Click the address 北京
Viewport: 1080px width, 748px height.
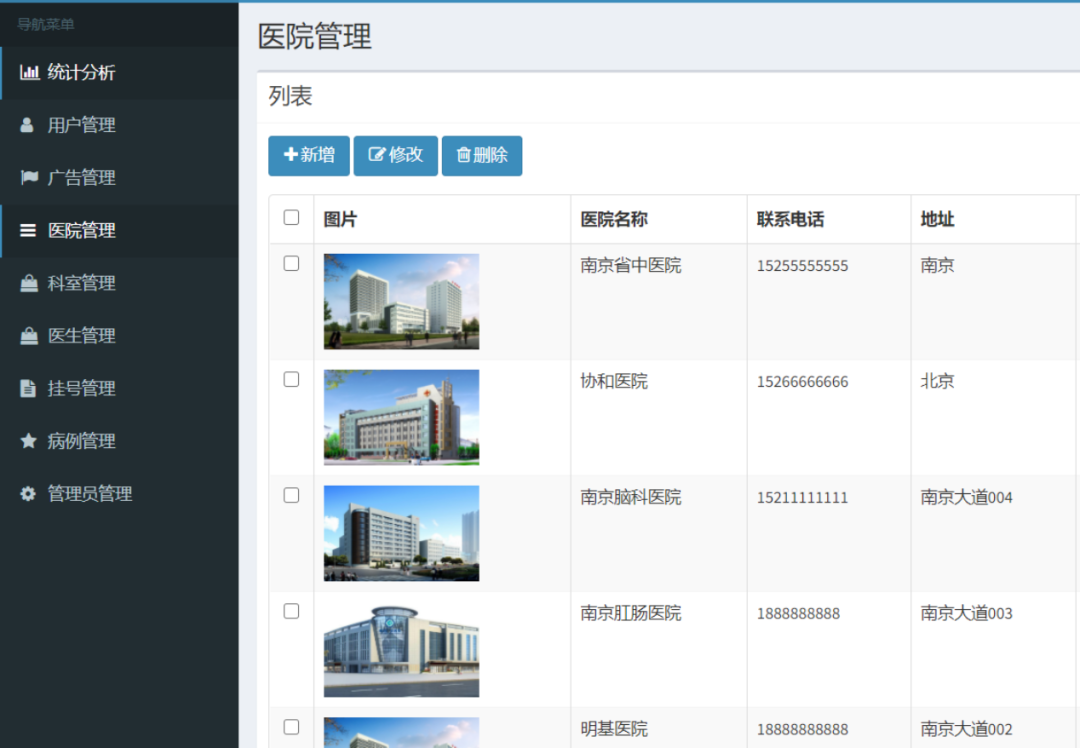tap(937, 382)
